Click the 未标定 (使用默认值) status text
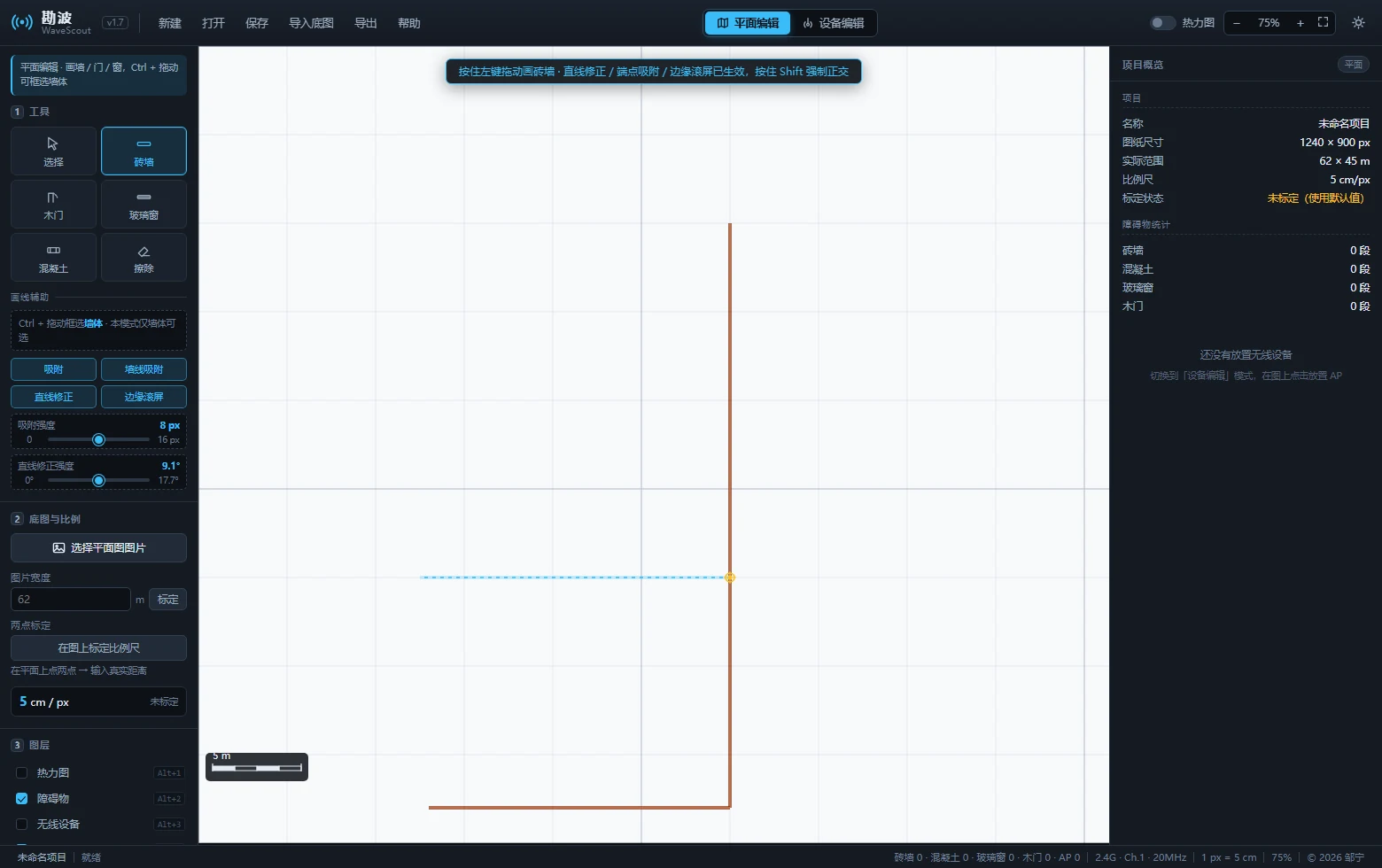 [x=1316, y=198]
